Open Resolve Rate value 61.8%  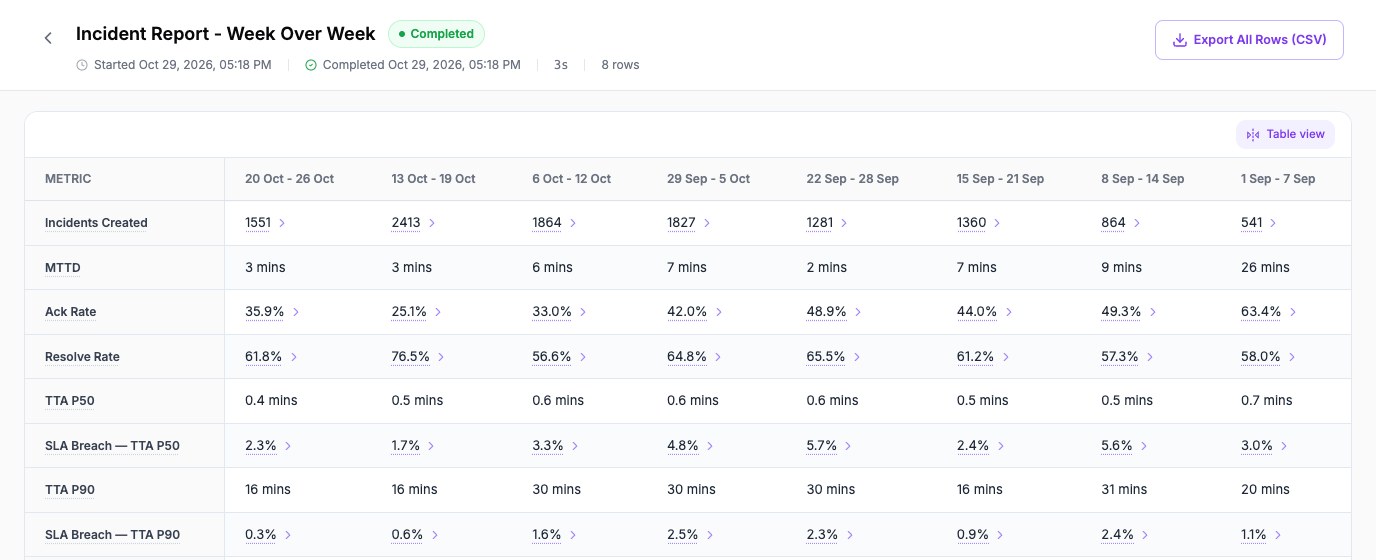point(264,357)
